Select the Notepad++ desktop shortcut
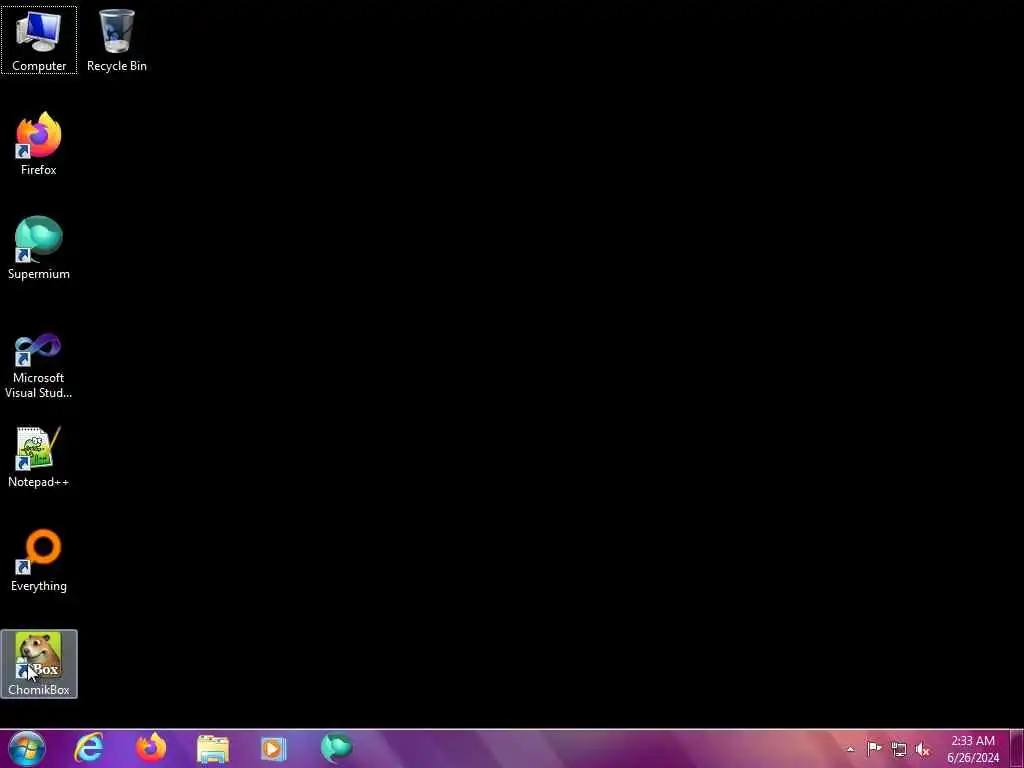Viewport: 1024px width, 768px height. (x=39, y=456)
